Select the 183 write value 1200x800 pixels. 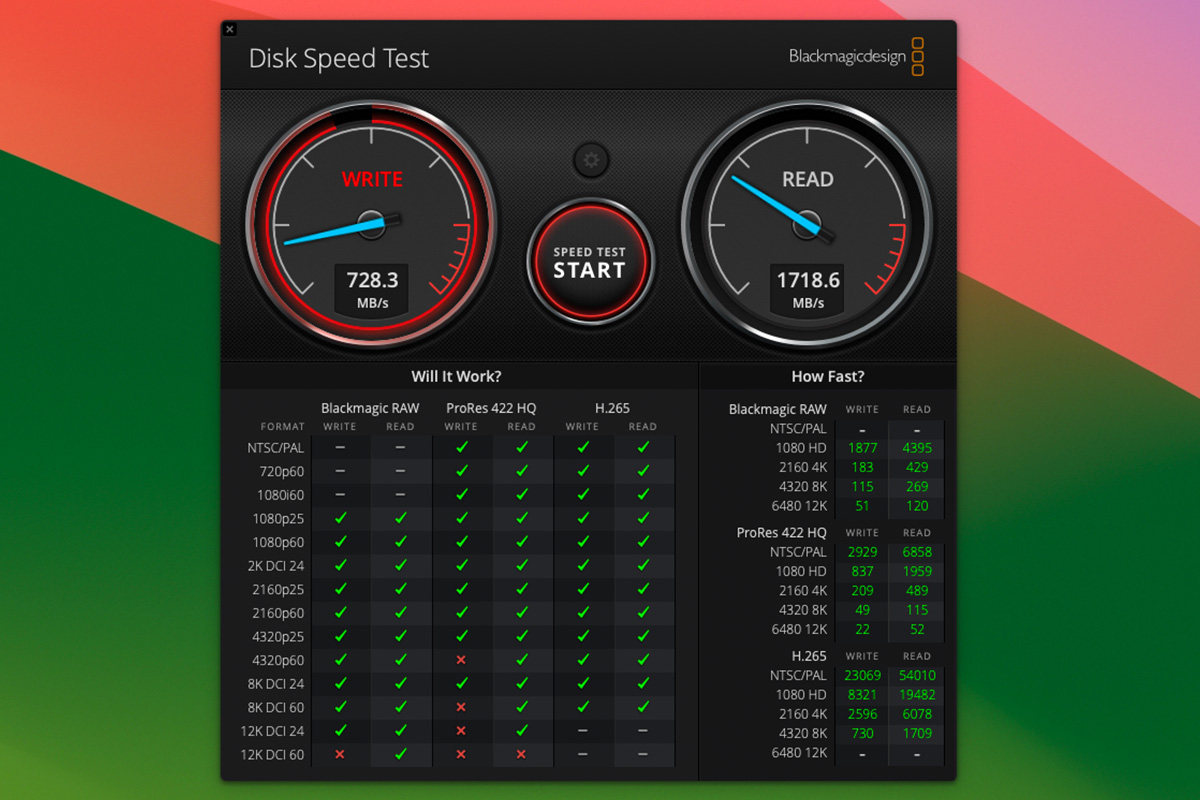pos(862,467)
